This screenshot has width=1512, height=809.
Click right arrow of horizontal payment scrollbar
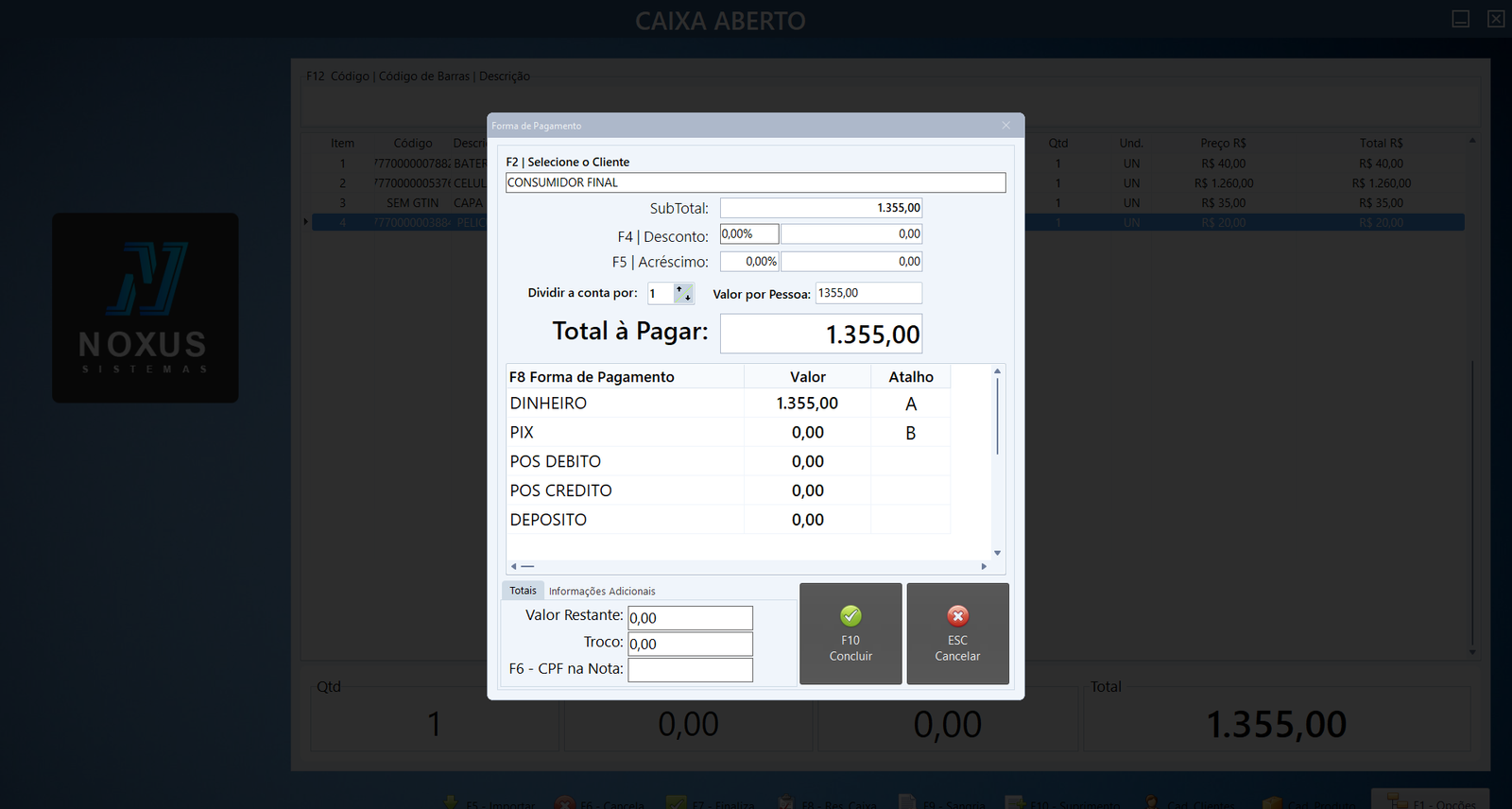point(984,566)
